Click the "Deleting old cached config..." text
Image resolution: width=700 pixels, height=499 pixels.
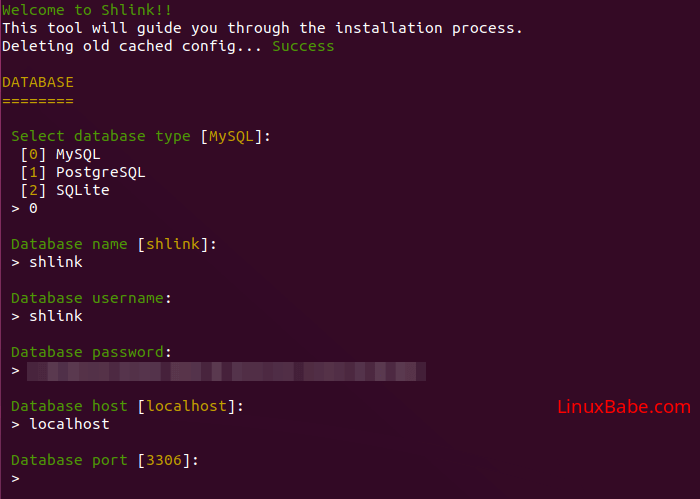(x=132, y=46)
